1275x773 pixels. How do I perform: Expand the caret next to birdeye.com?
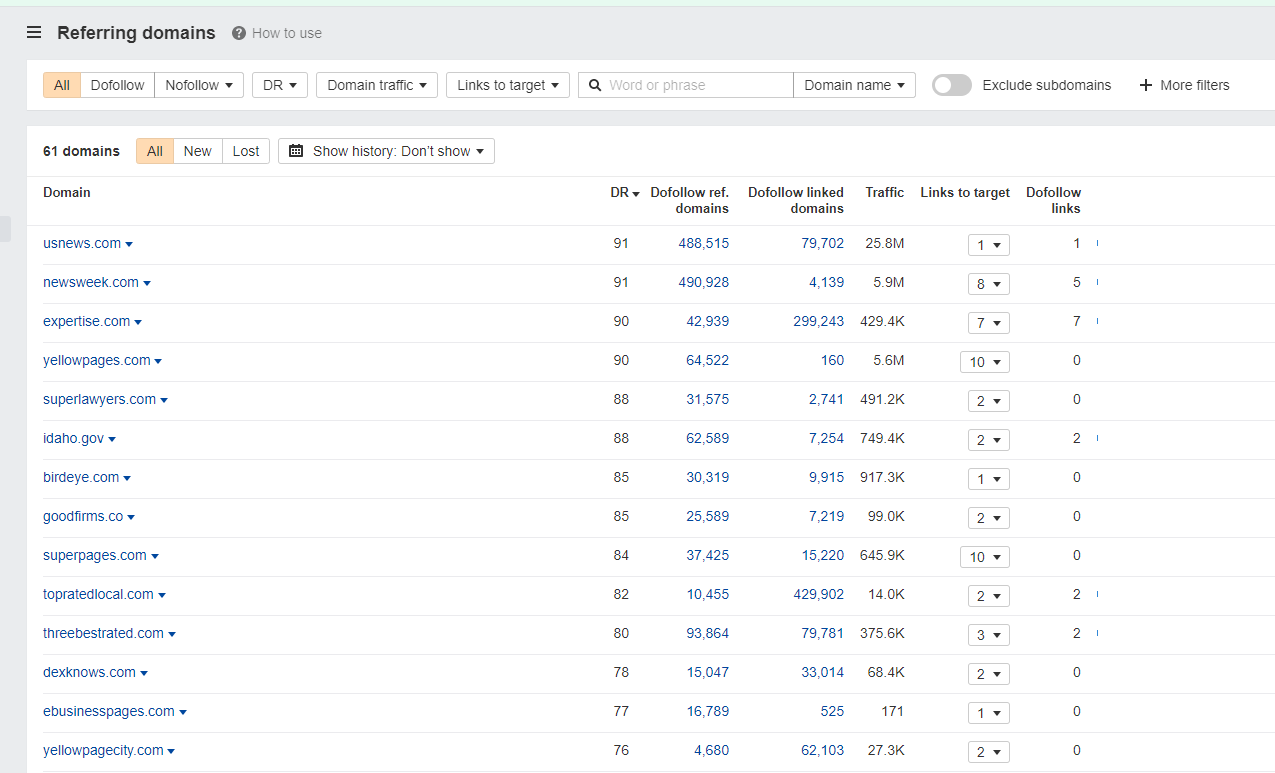coord(127,478)
